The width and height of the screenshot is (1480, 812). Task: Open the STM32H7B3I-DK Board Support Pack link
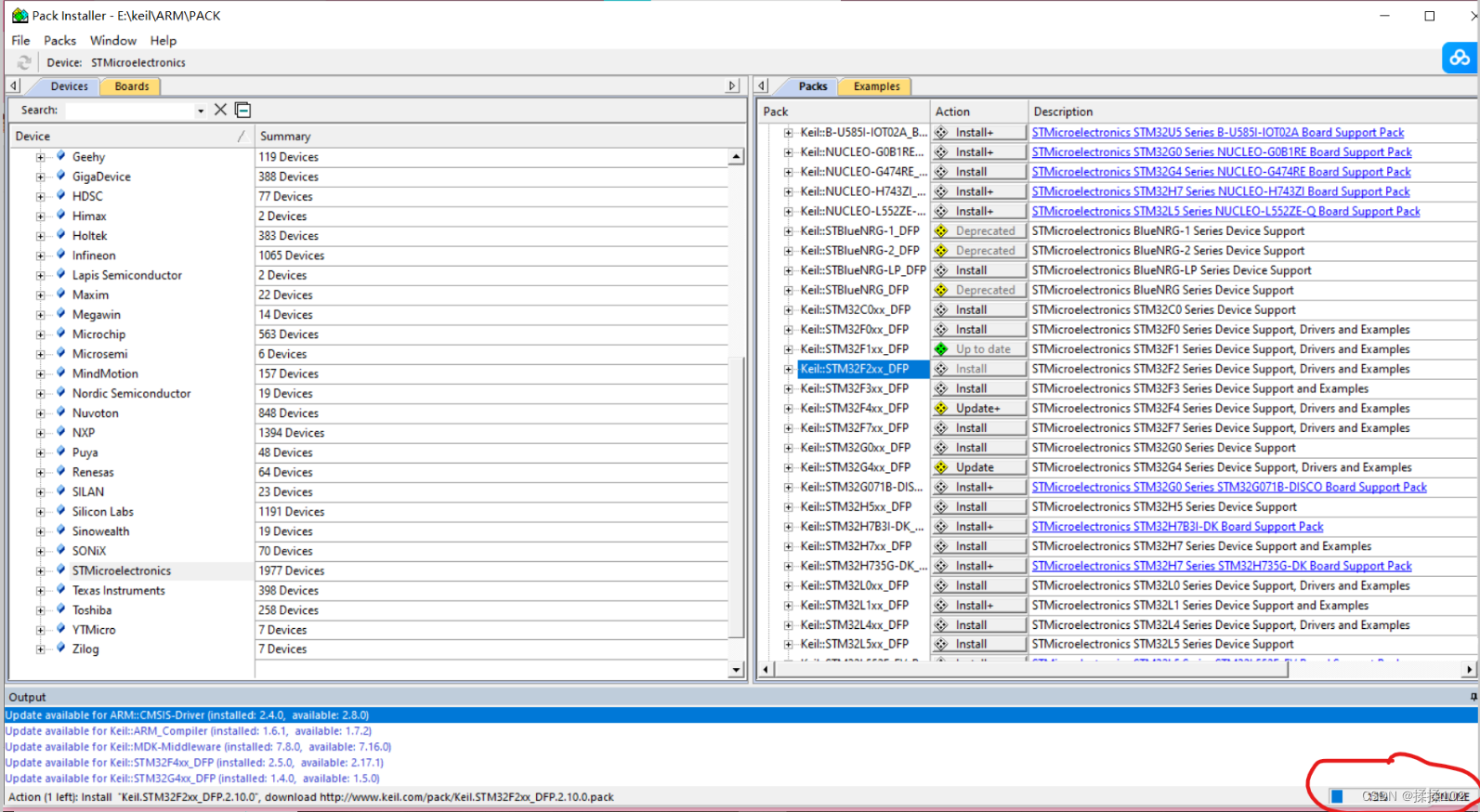[1178, 527]
